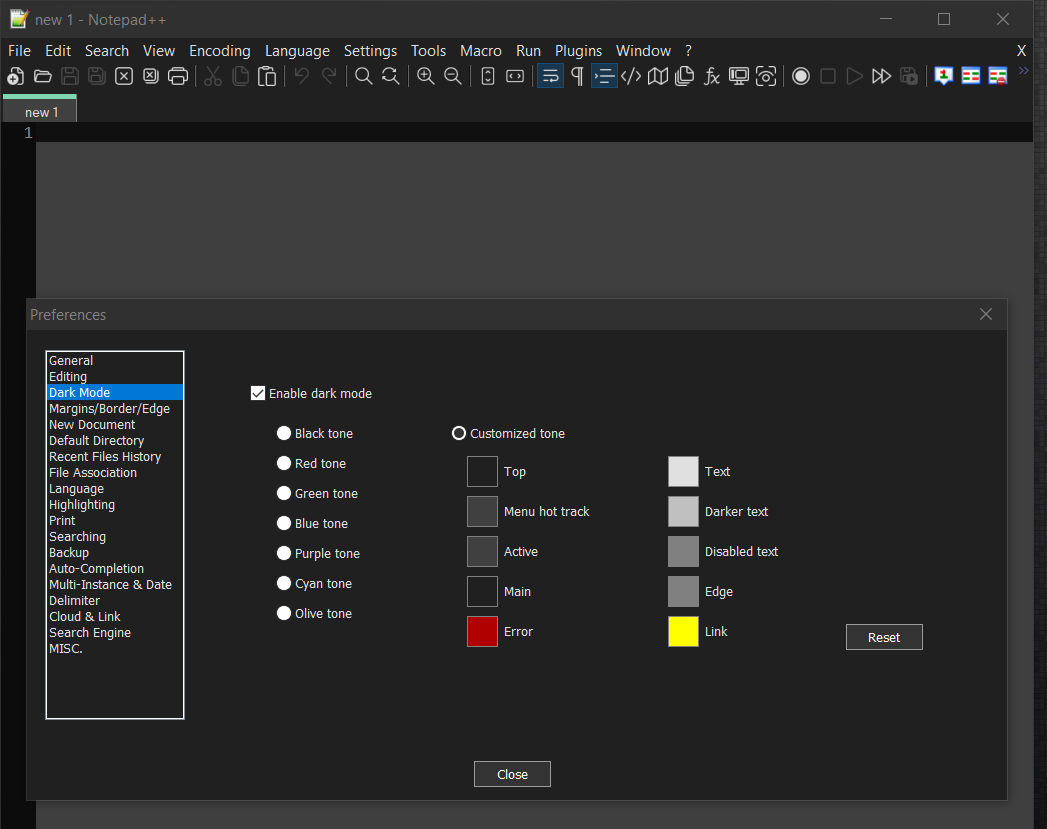This screenshot has width=1047, height=829.
Task: Click the Show all characters pilcrow icon
Action: click(x=577, y=77)
